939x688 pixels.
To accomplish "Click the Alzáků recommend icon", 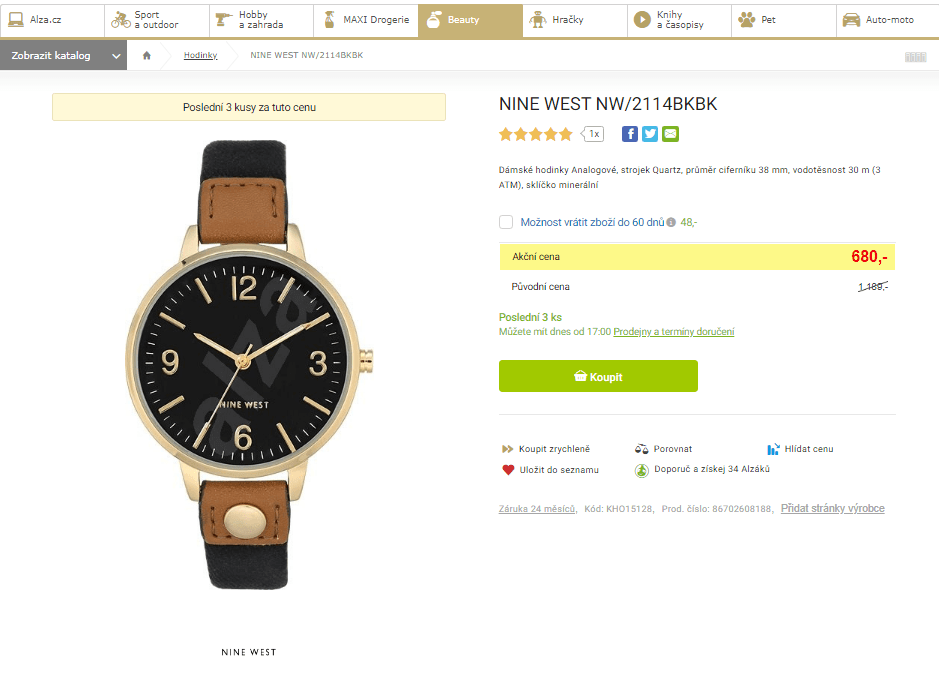I will [641, 470].
